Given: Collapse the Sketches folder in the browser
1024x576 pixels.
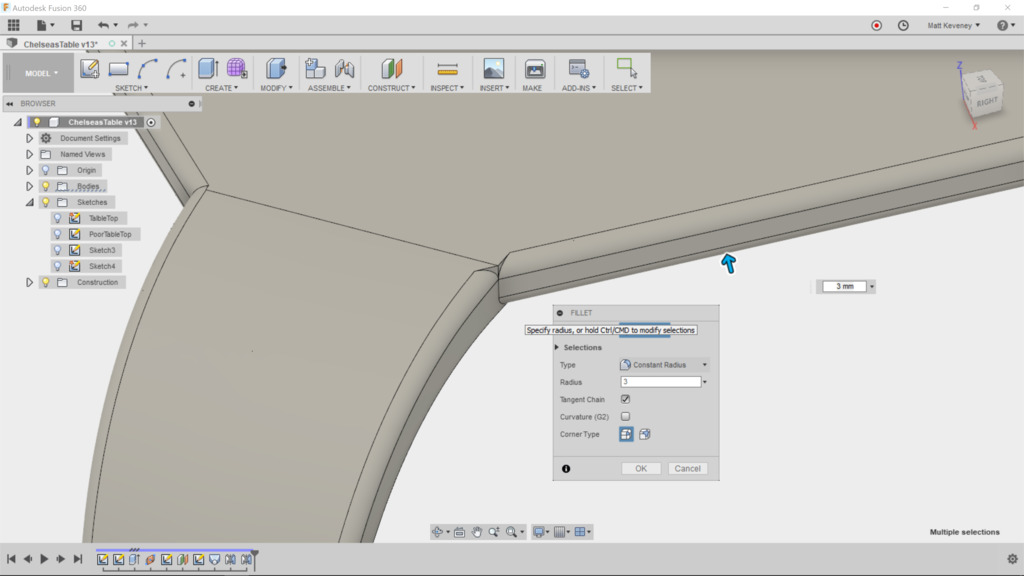Looking at the screenshot, I should [29, 202].
